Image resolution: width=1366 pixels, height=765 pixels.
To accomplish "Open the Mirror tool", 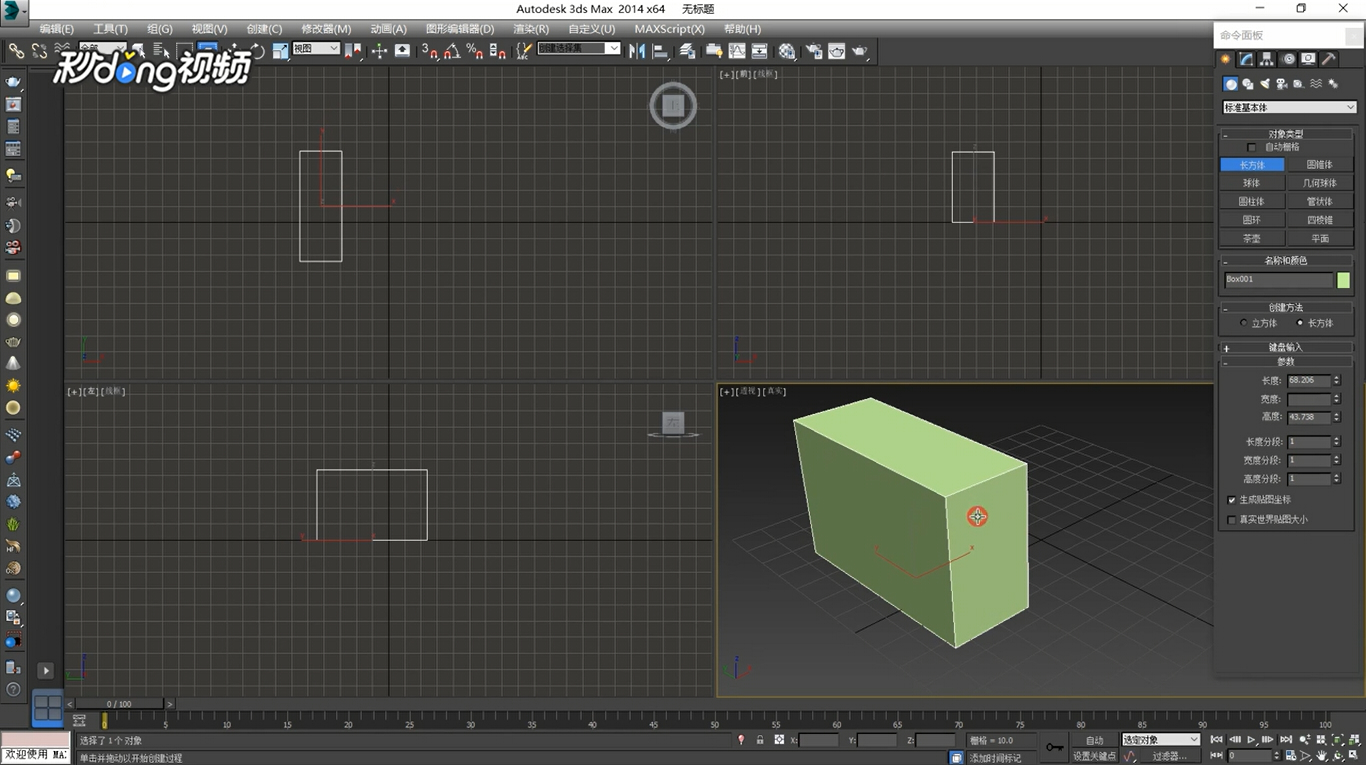I will pyautogui.click(x=637, y=50).
